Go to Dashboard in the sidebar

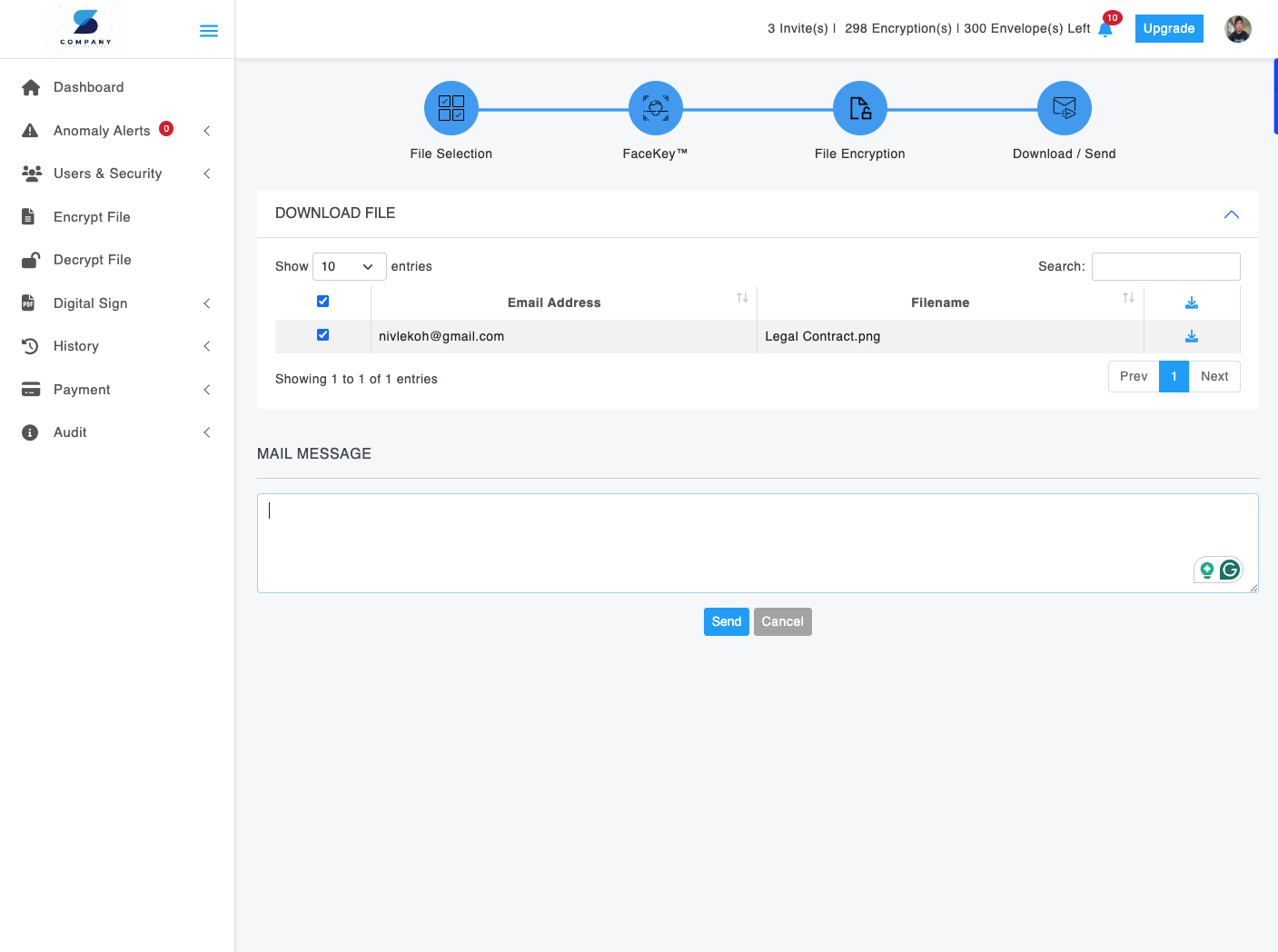[88, 87]
